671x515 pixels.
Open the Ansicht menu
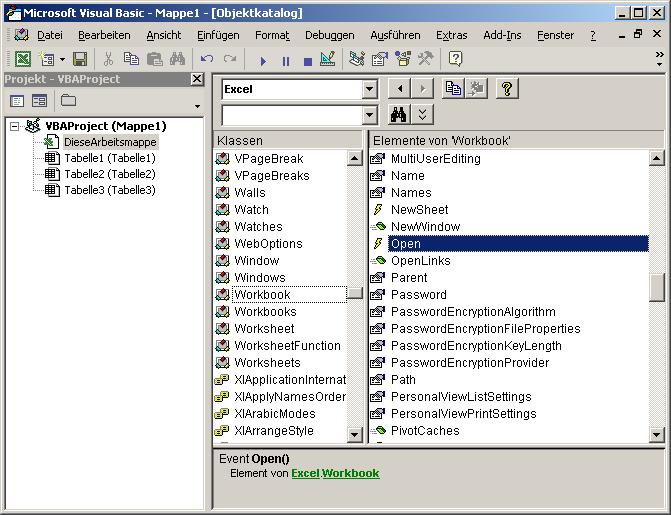point(163,35)
